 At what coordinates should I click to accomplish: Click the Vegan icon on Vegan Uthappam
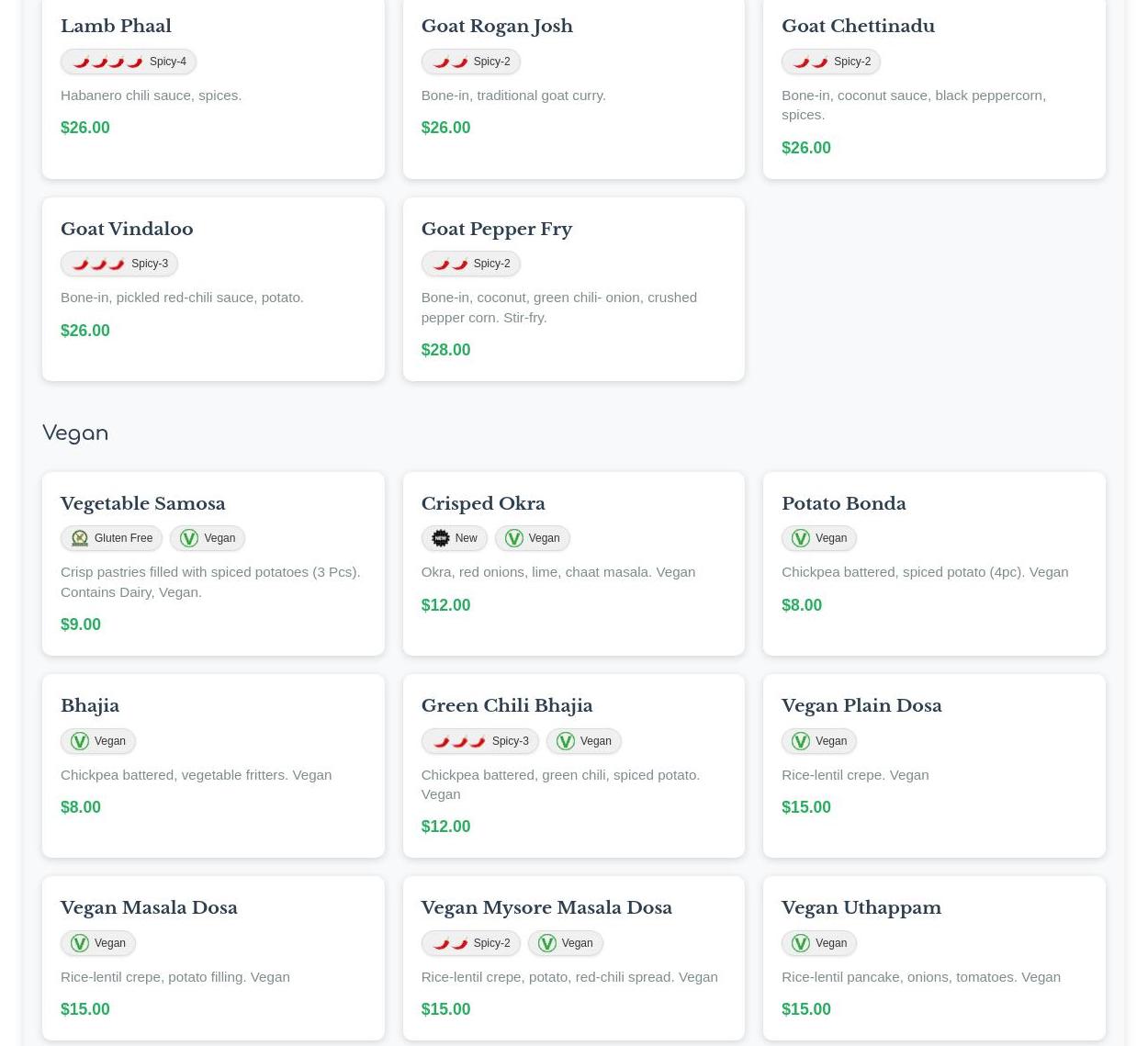coord(801,943)
